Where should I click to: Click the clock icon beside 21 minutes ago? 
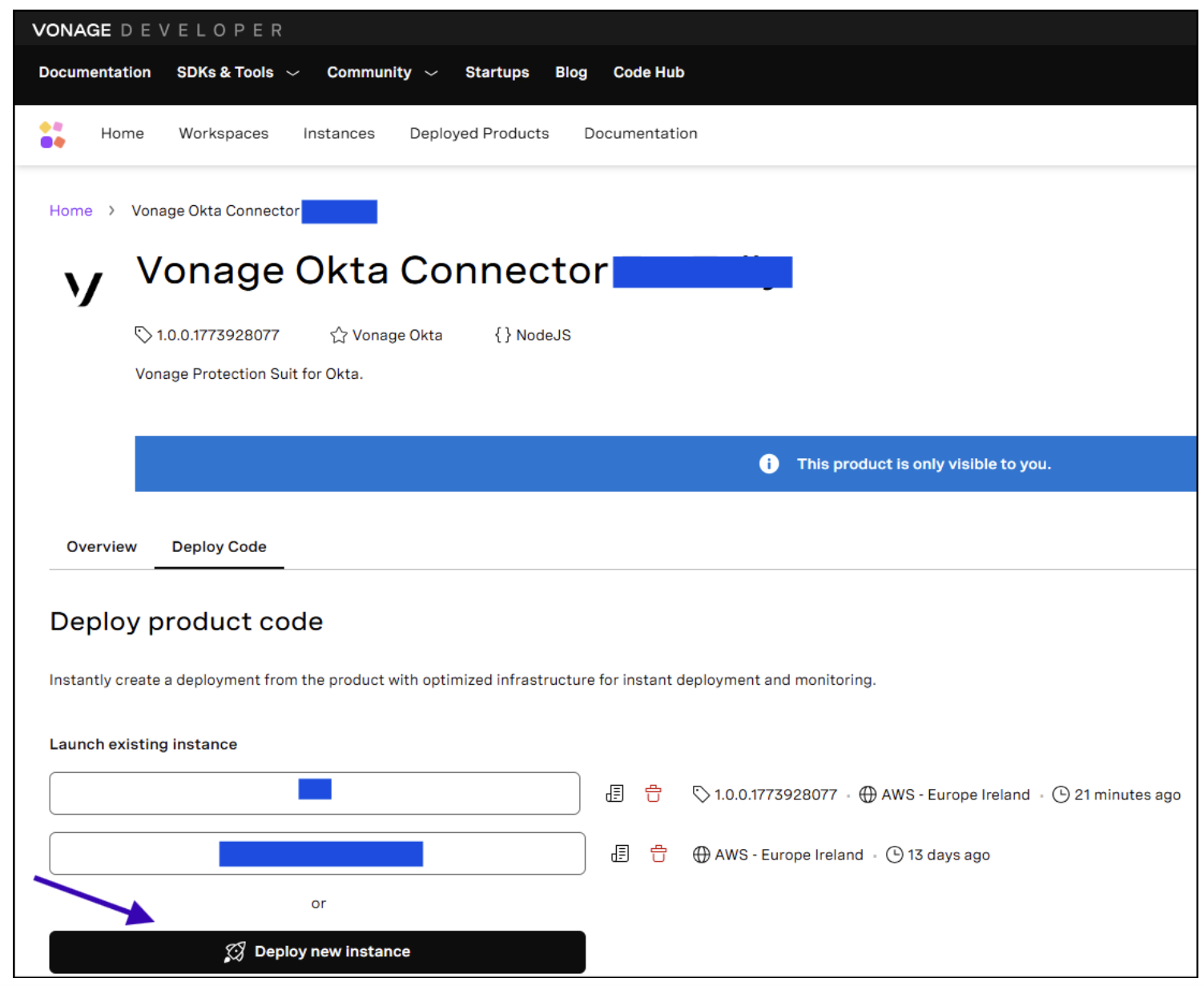coord(1061,795)
